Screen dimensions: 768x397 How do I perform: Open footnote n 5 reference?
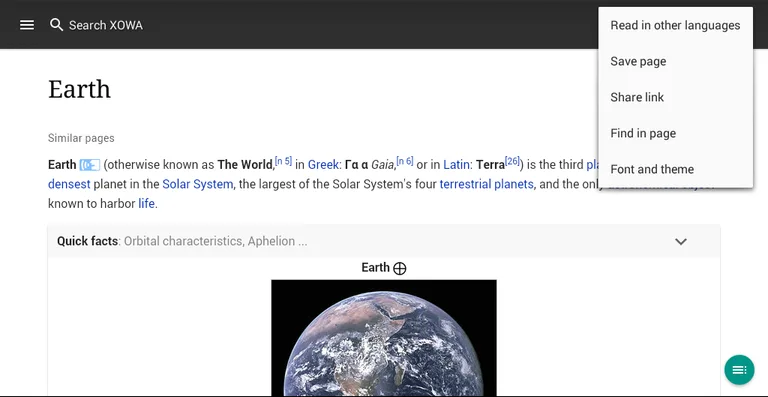[x=284, y=161]
